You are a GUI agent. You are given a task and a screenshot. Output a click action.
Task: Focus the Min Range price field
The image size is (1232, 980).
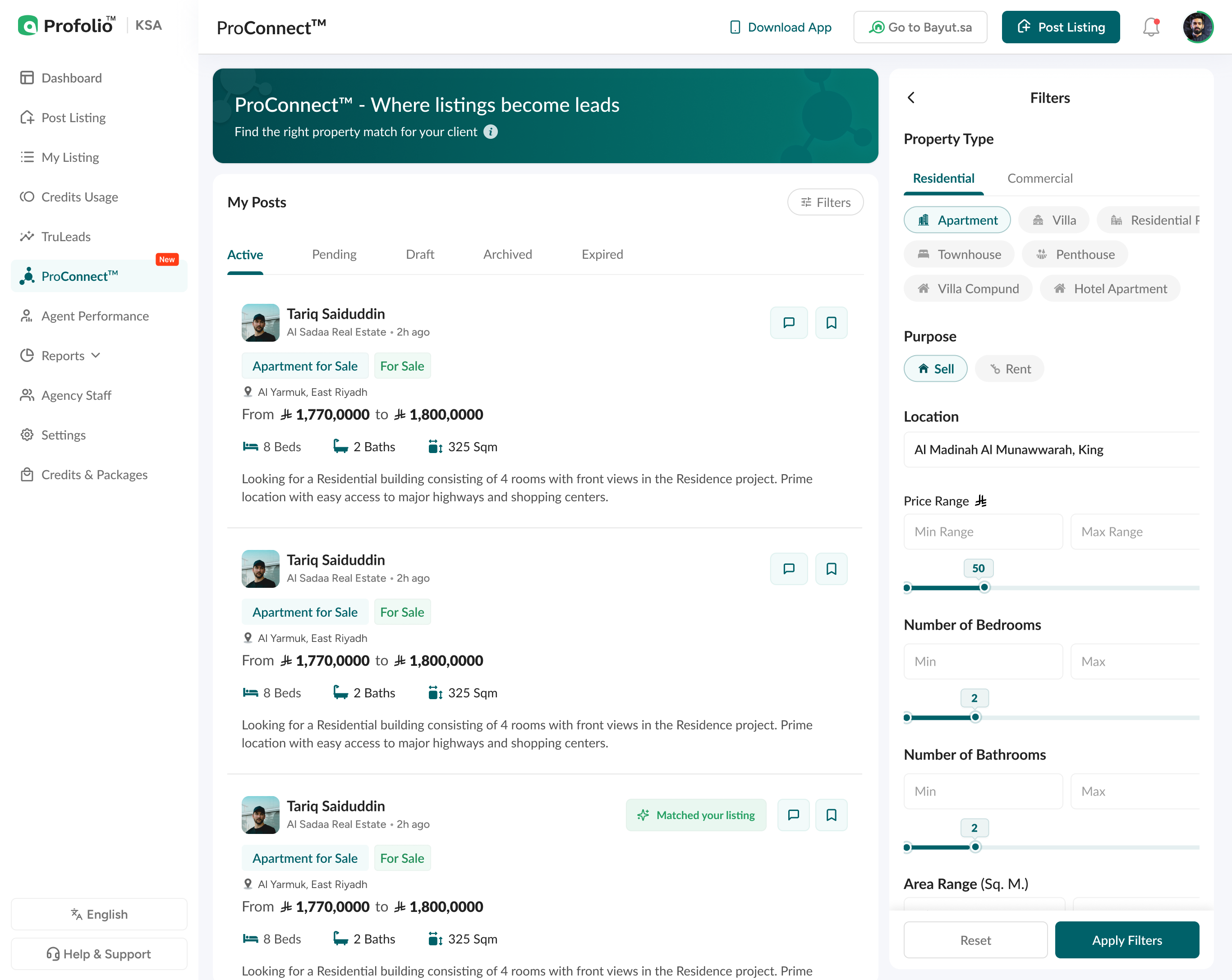(x=983, y=531)
